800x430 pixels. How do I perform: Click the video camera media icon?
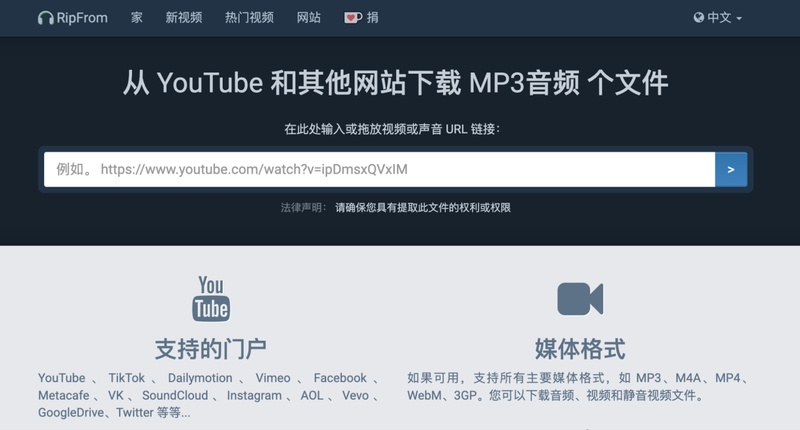(580, 299)
